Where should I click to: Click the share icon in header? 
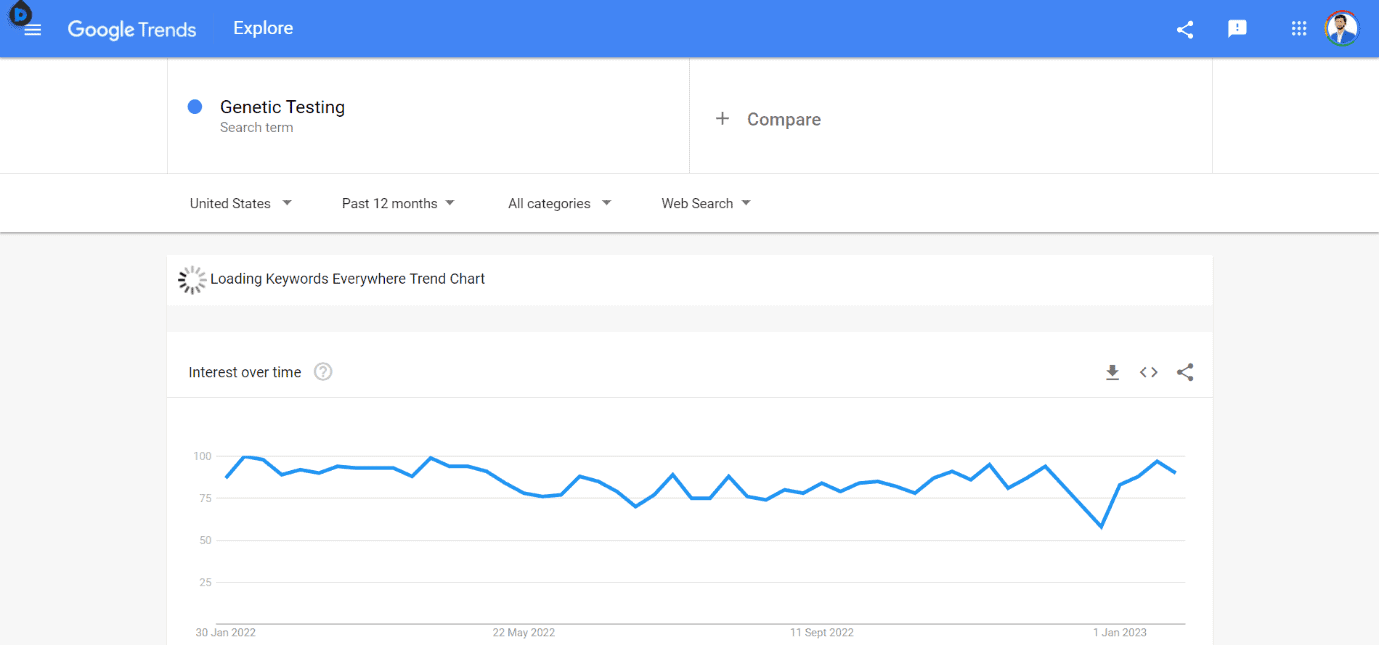tap(1185, 29)
